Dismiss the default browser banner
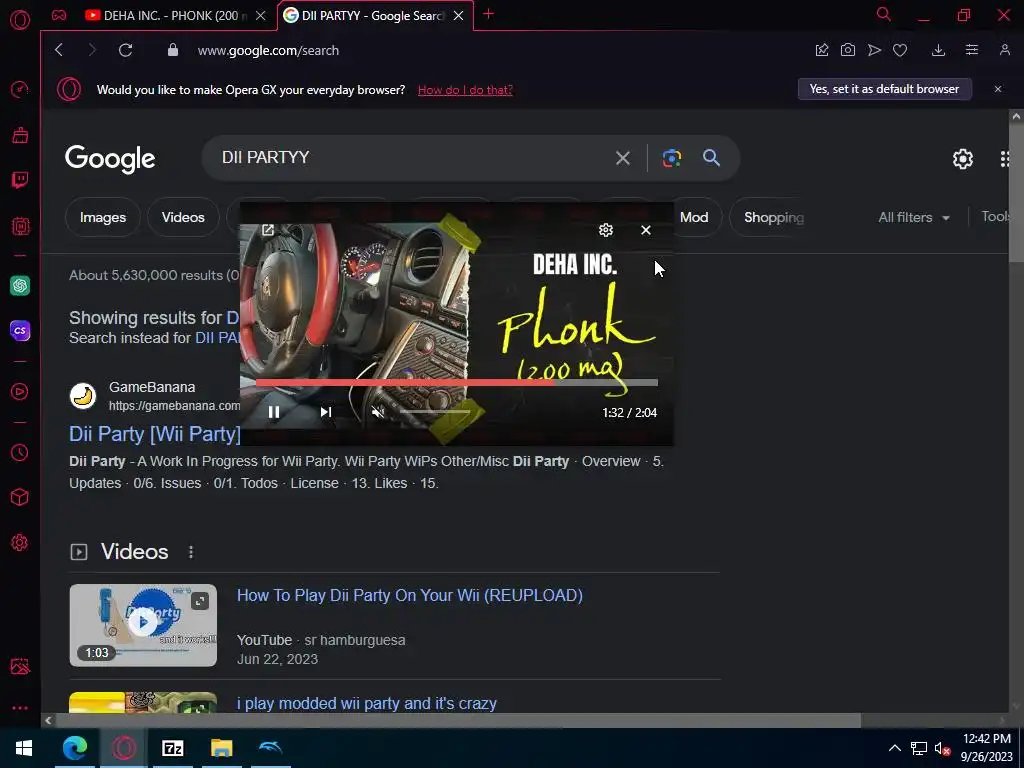 [998, 89]
